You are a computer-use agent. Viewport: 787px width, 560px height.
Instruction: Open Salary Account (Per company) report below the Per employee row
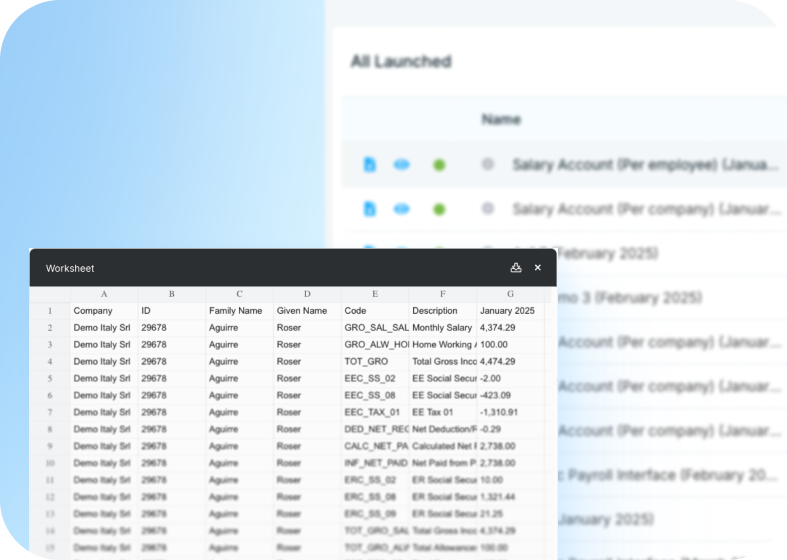click(564, 209)
